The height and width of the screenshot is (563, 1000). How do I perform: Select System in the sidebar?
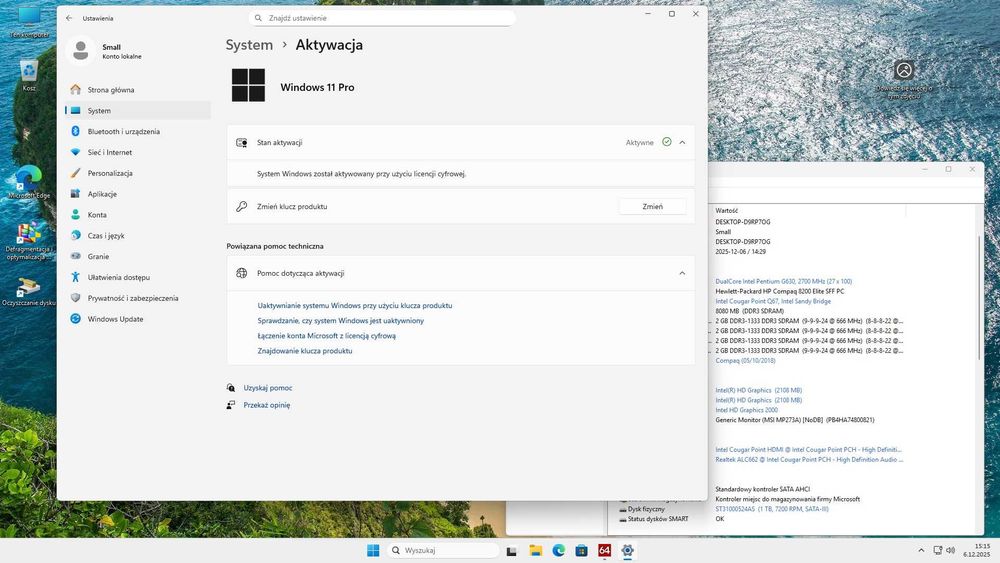coord(137,110)
